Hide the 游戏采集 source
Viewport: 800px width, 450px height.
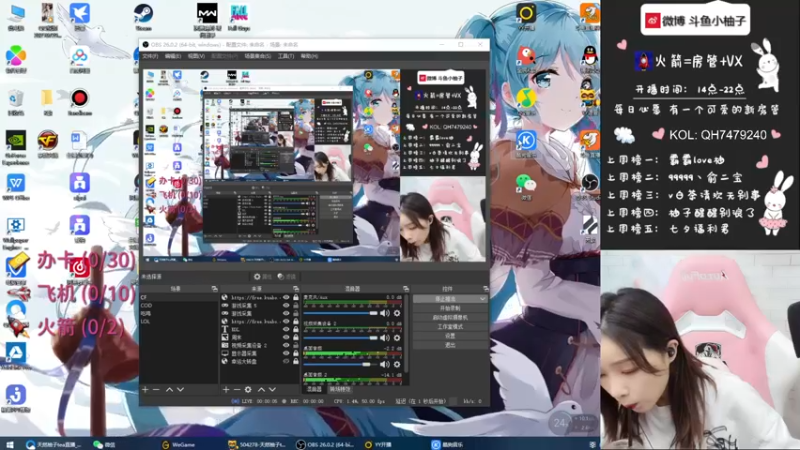(286, 313)
